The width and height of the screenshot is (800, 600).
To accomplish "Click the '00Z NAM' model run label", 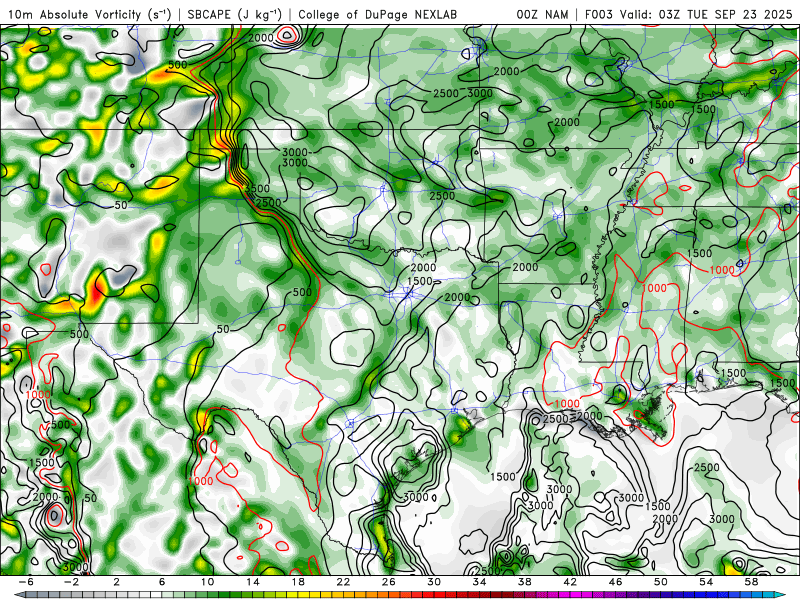I will (x=542, y=14).
